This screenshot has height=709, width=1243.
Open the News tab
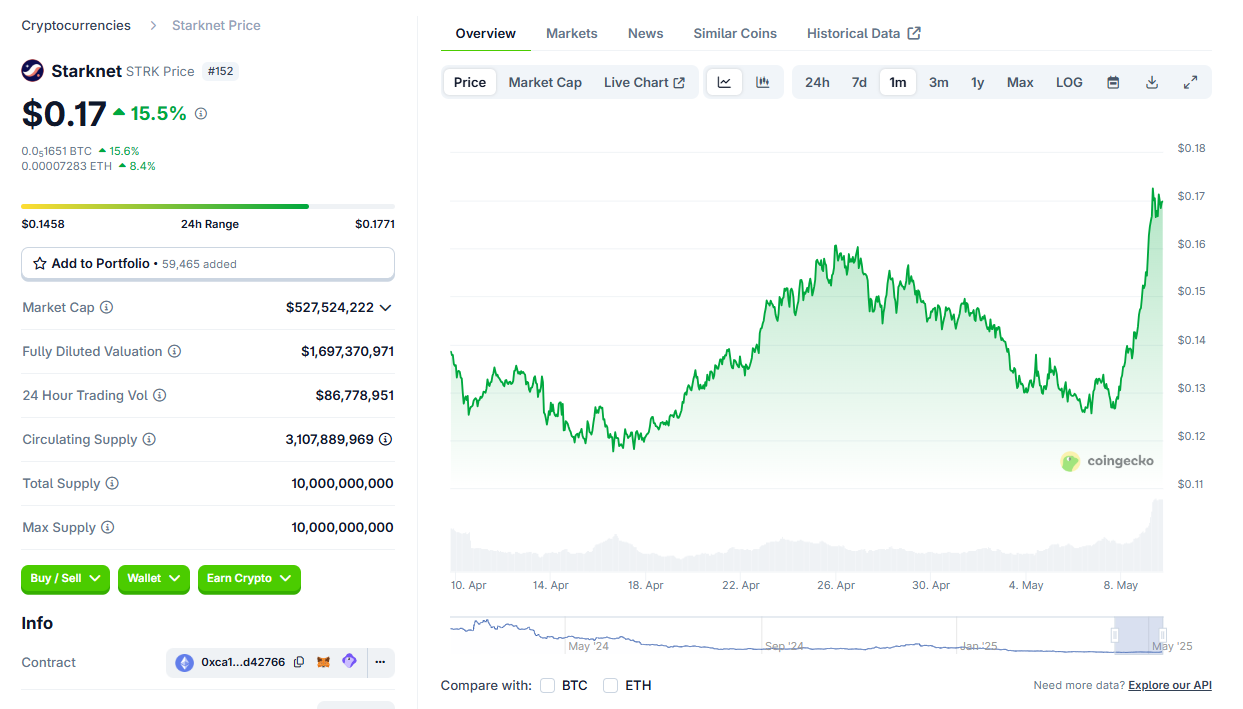[x=646, y=33]
